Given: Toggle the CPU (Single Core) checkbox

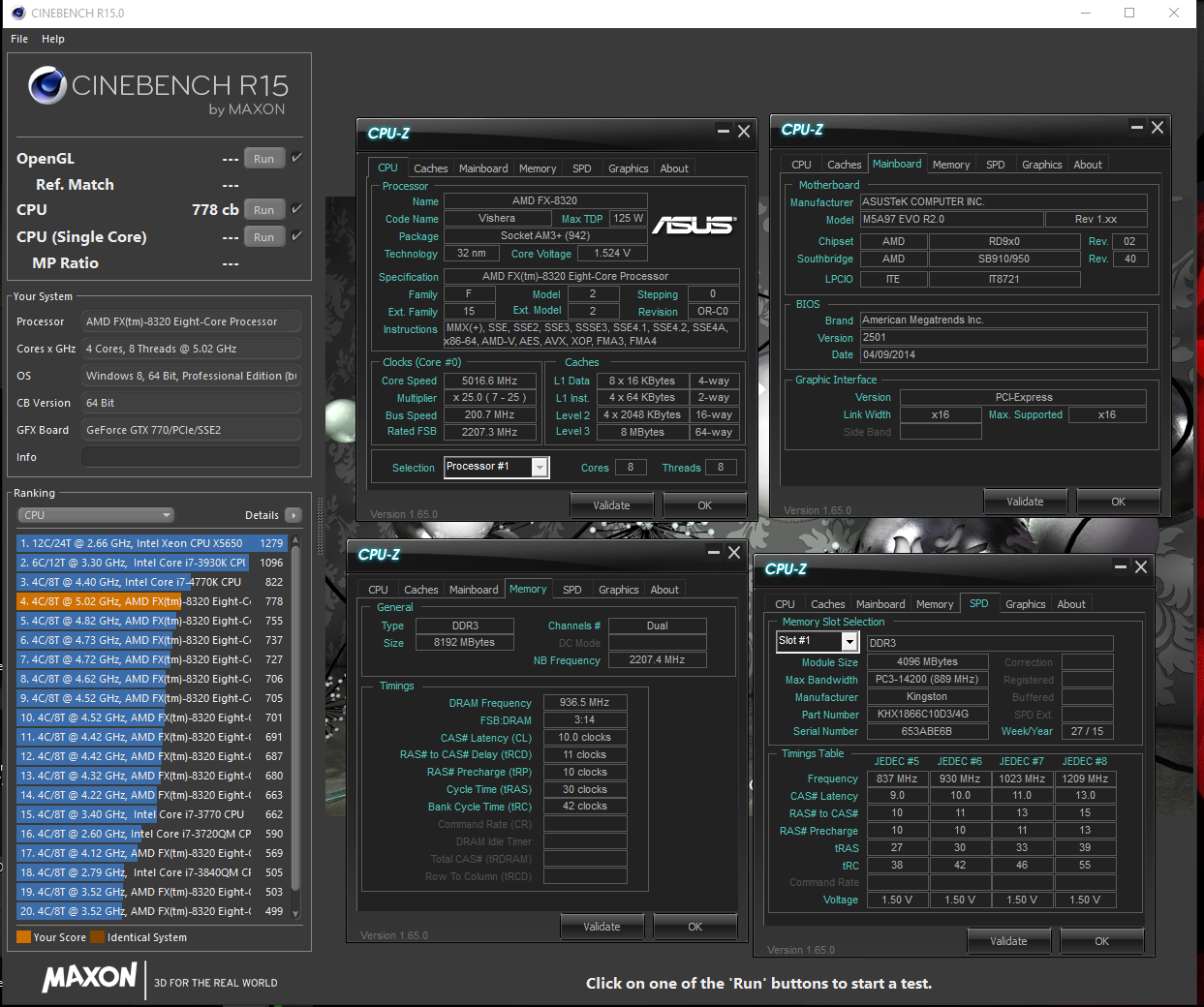Looking at the screenshot, I should click(296, 235).
